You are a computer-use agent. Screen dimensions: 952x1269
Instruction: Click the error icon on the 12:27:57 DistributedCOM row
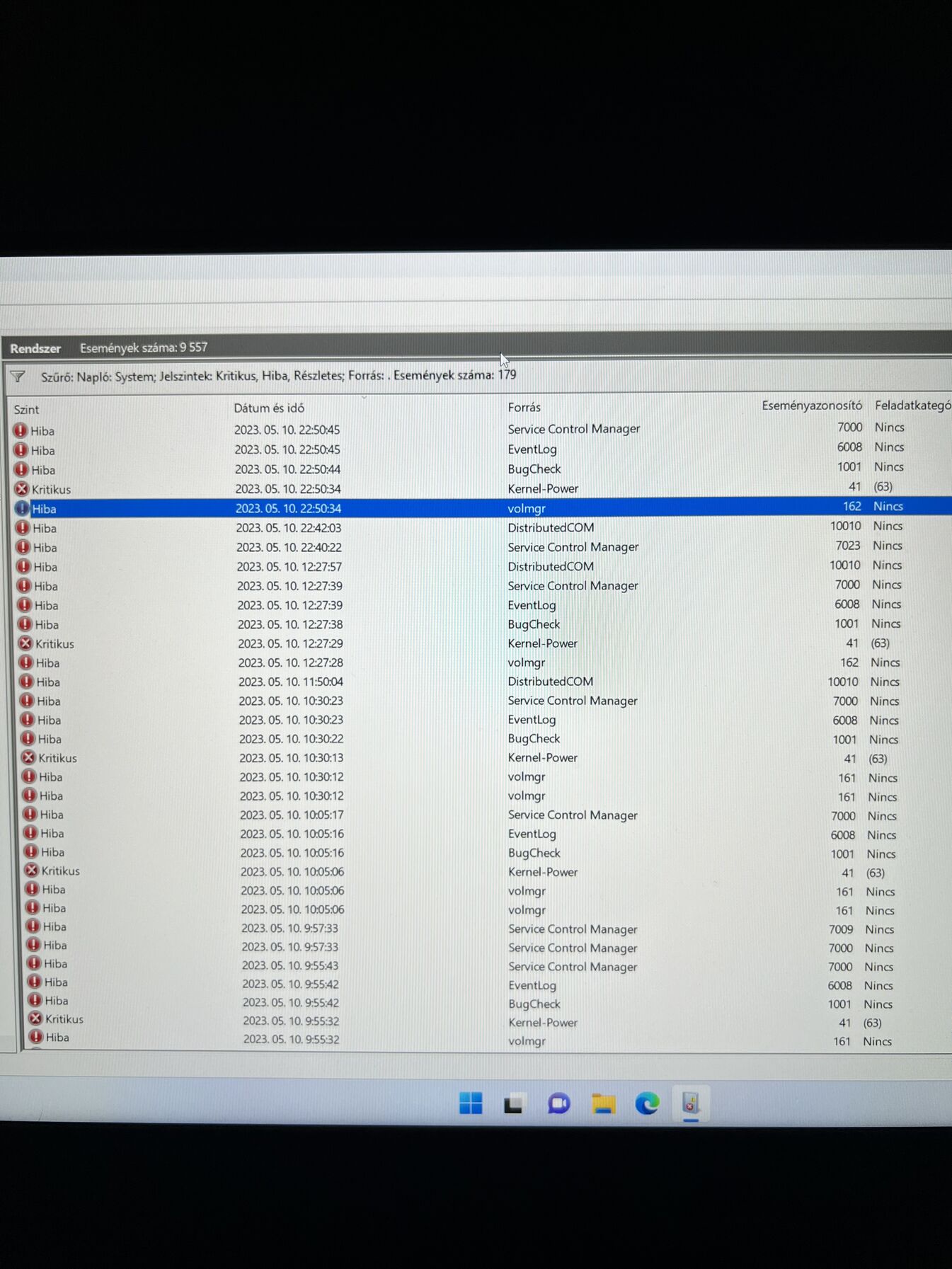pos(24,566)
